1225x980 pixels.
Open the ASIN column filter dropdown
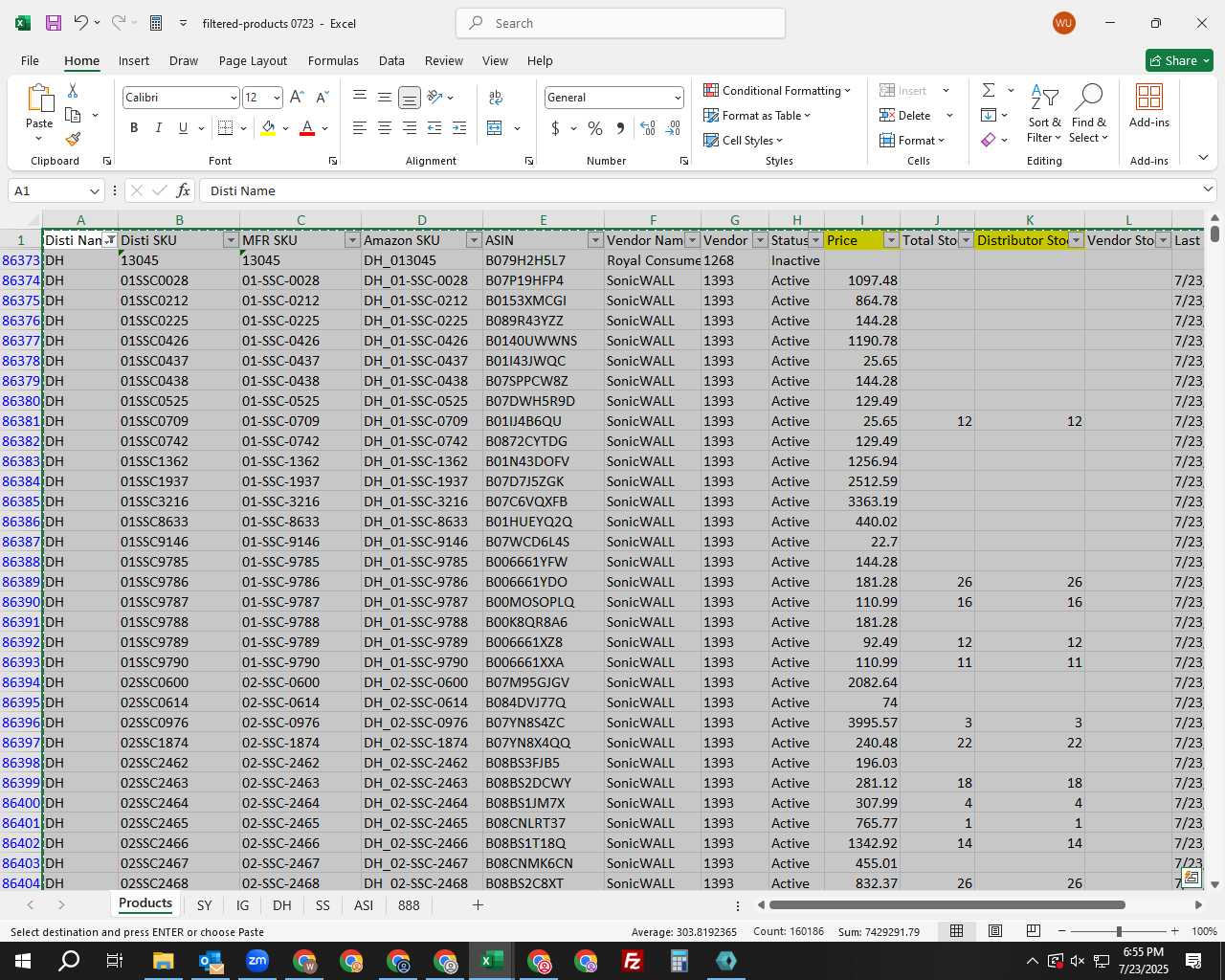595,240
